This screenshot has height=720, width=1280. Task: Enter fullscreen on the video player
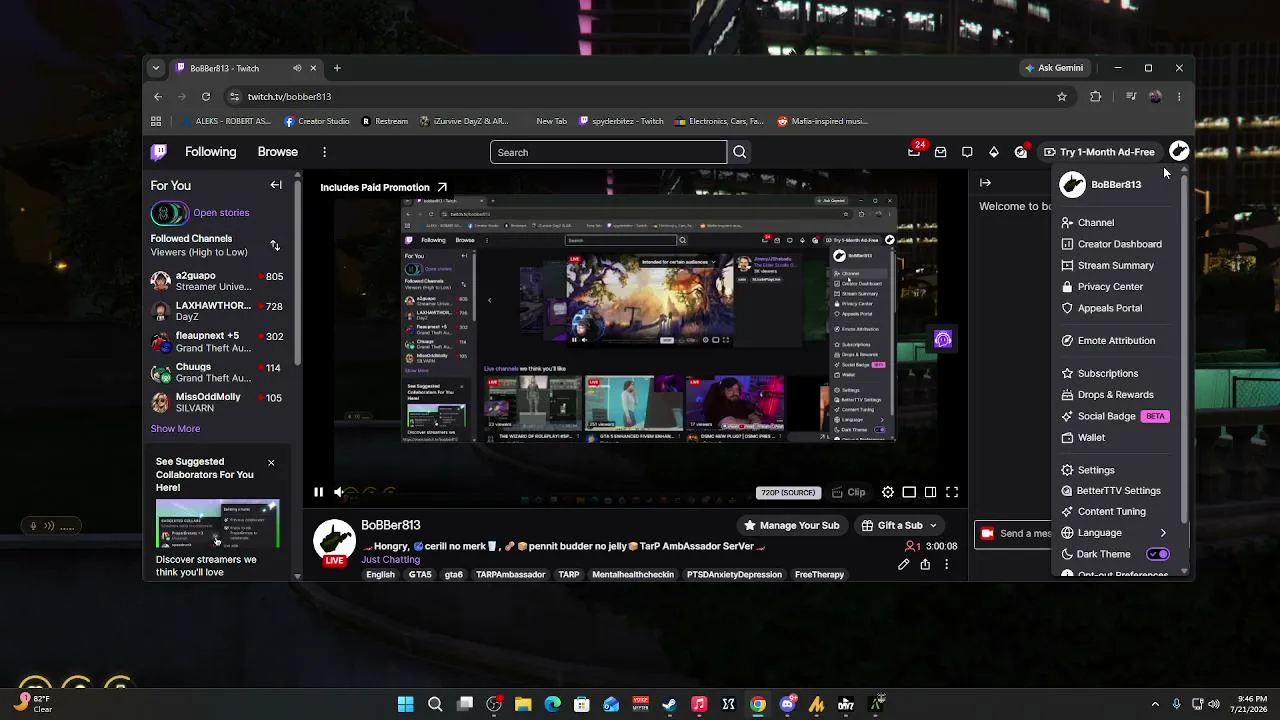click(952, 492)
